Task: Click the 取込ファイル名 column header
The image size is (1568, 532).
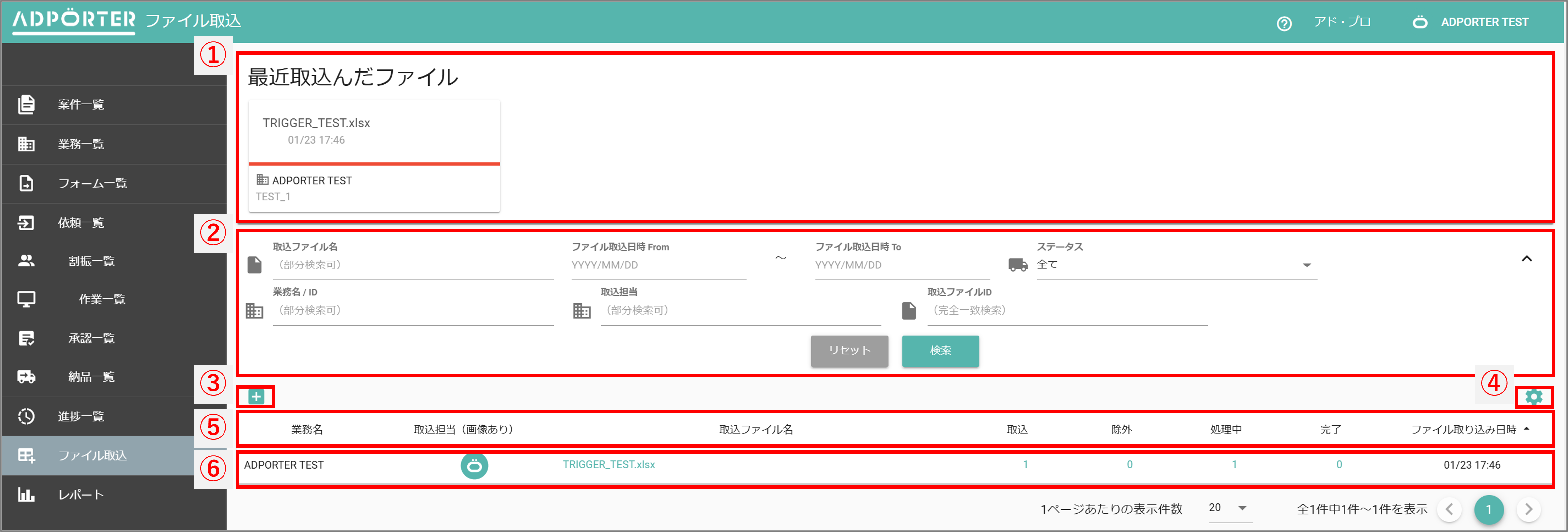Action: [x=756, y=430]
